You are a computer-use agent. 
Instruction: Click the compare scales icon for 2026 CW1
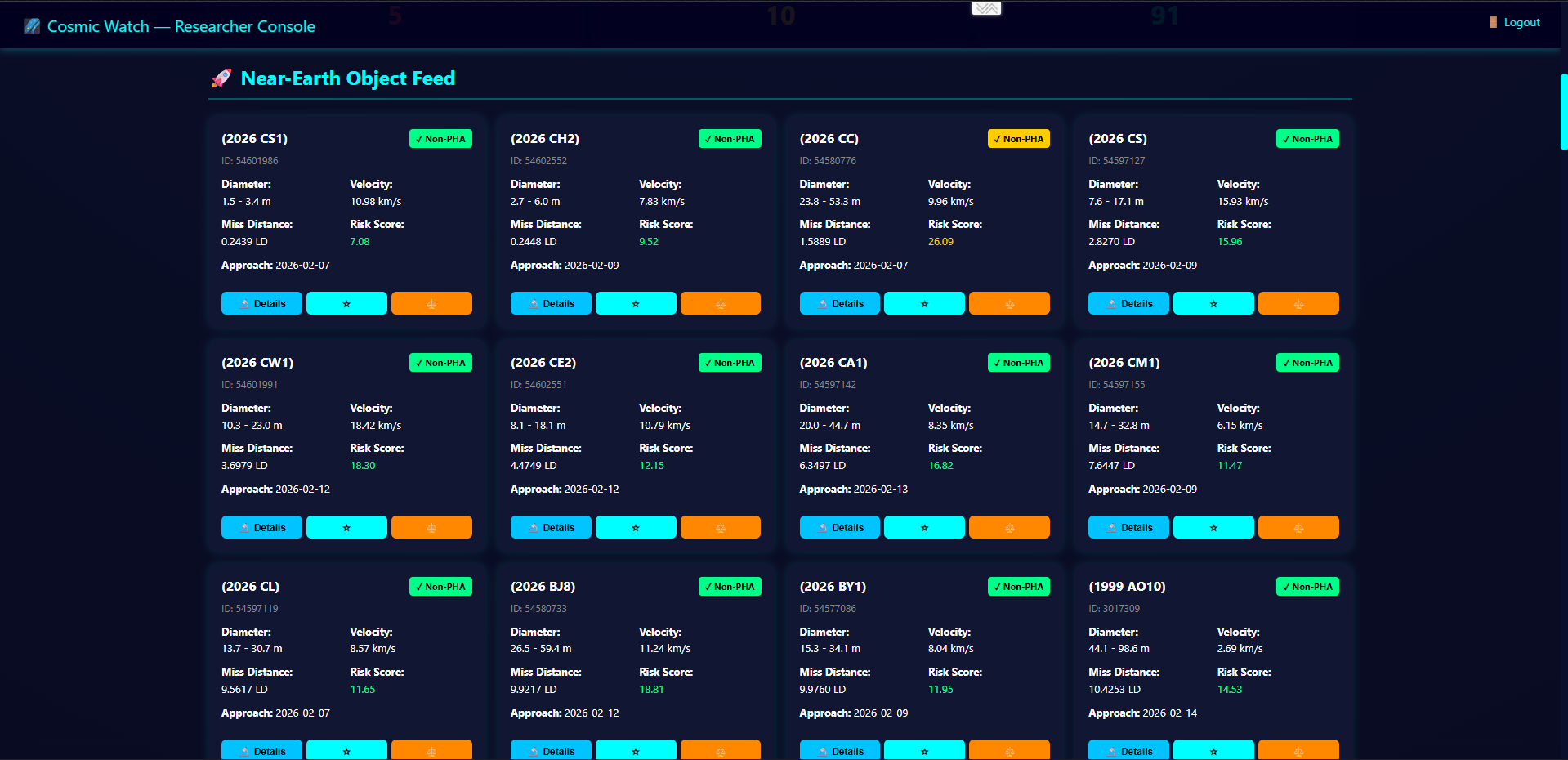click(x=431, y=527)
